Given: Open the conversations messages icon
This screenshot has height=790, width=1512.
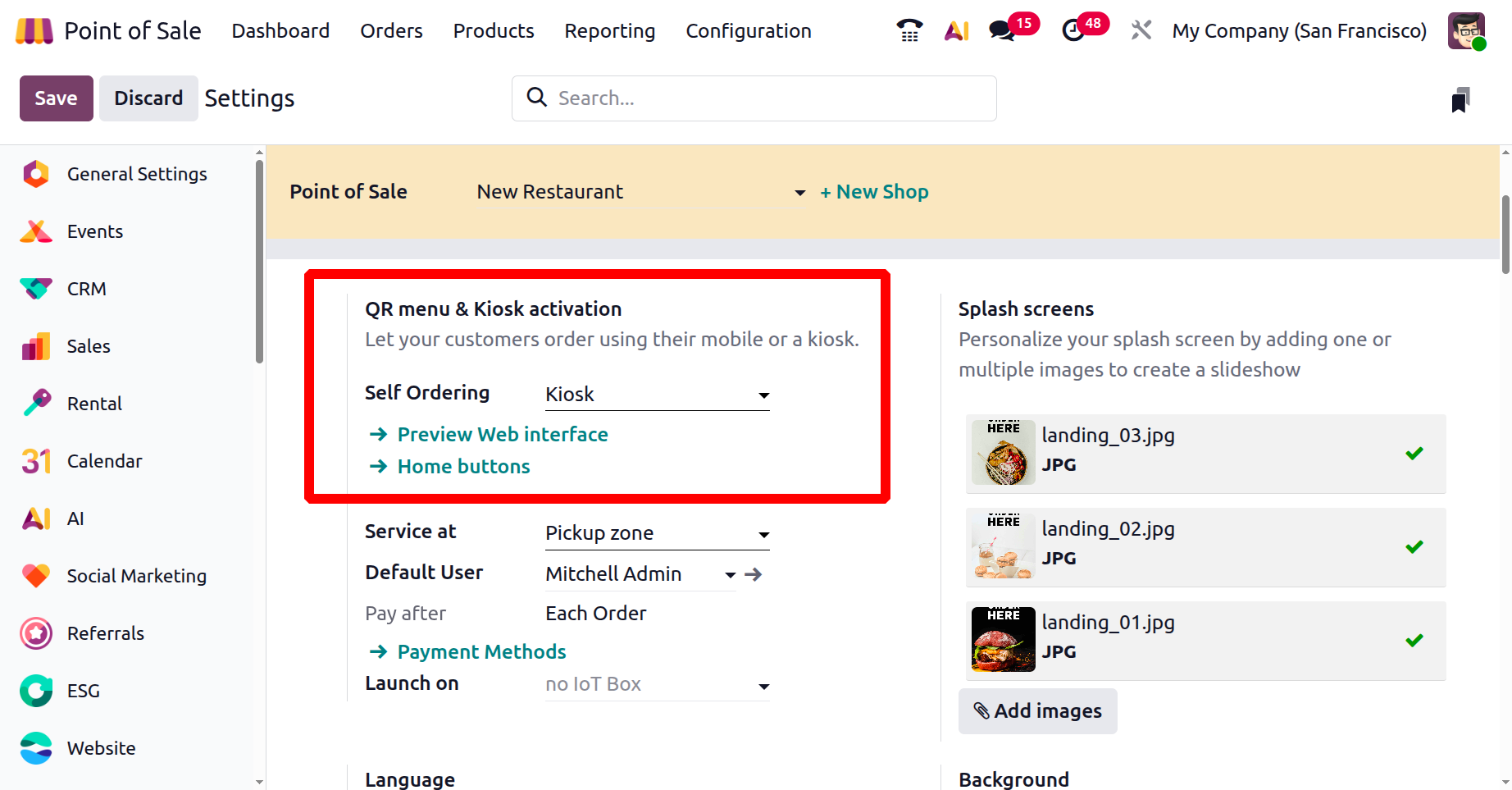Looking at the screenshot, I should [1001, 31].
